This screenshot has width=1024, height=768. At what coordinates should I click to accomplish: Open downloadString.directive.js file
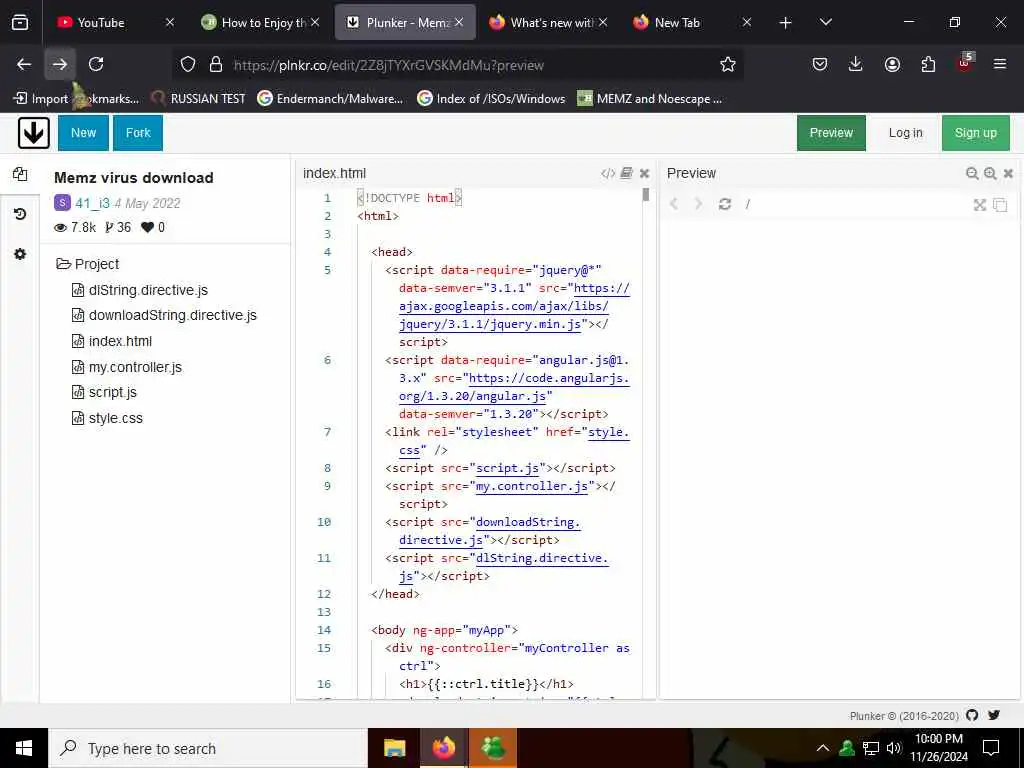pyautogui.click(x=172, y=315)
